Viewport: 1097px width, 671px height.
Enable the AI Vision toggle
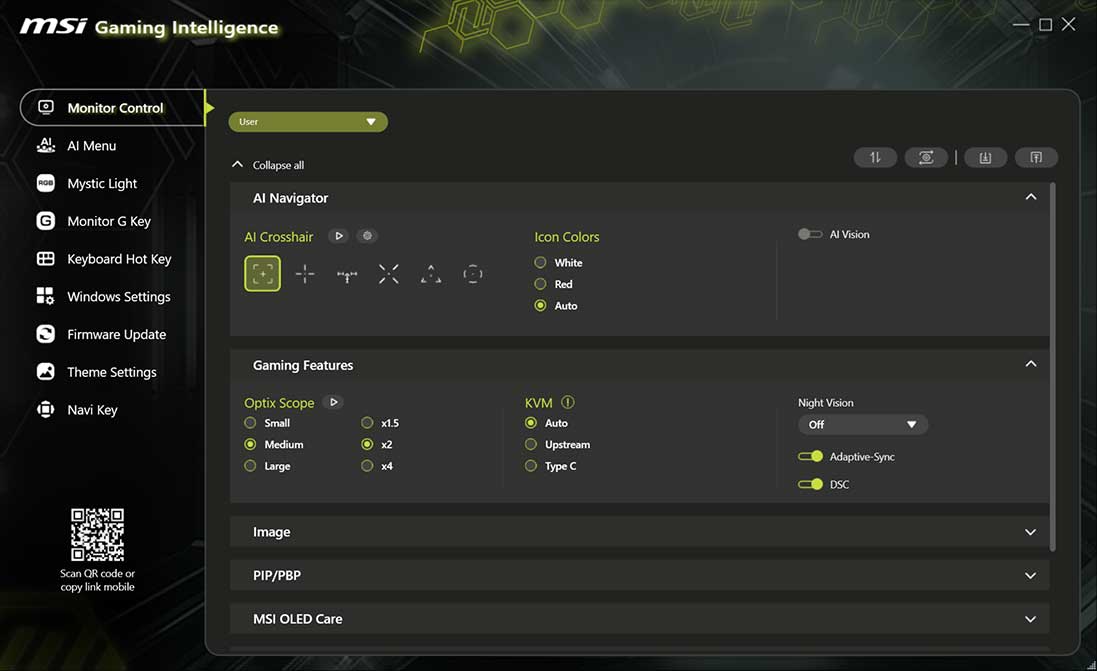810,234
